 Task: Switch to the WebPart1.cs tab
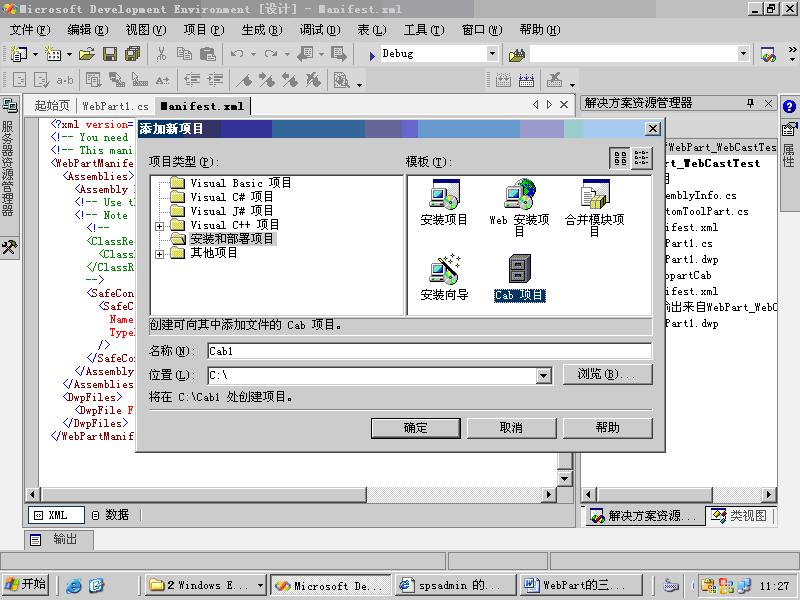[x=115, y=106]
